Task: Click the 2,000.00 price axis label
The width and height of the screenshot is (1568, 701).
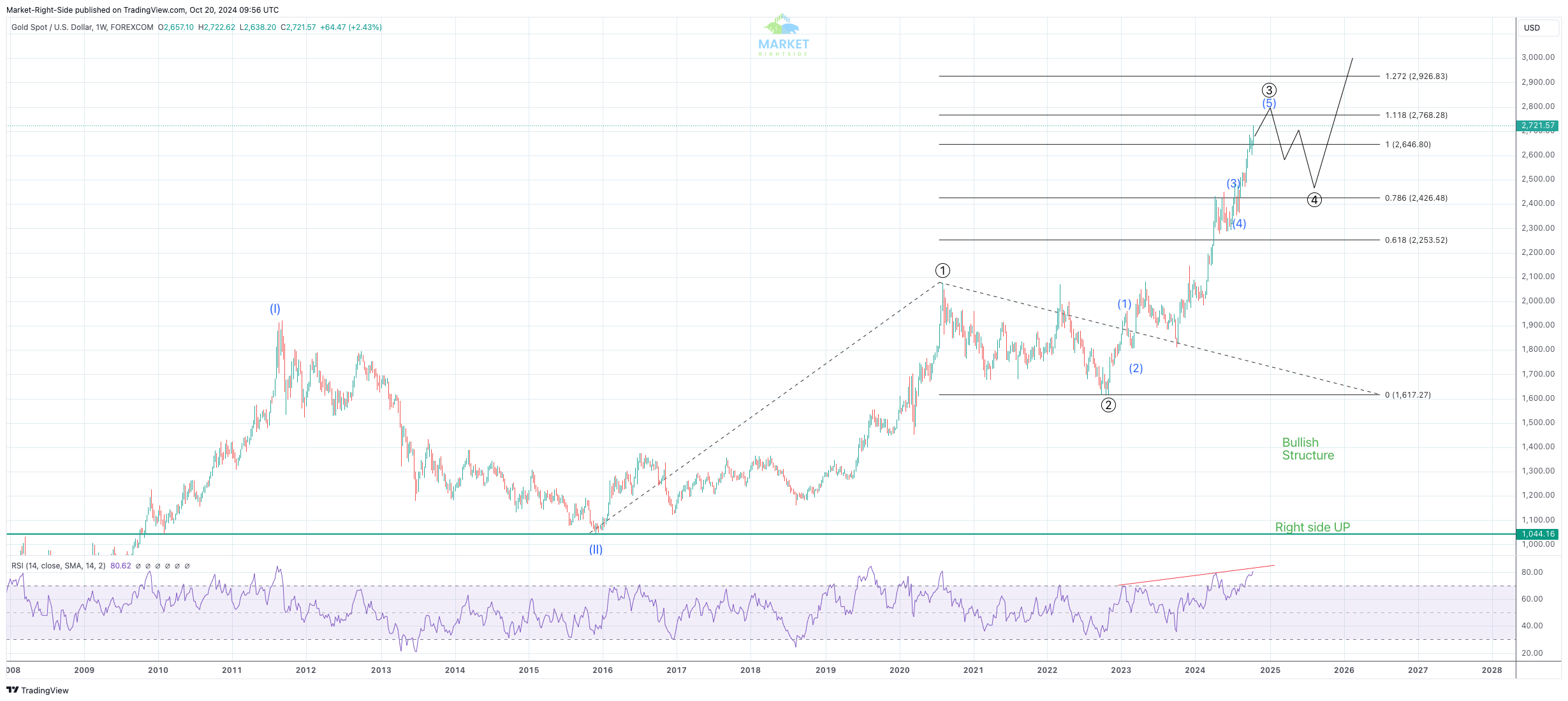Action: point(1538,301)
